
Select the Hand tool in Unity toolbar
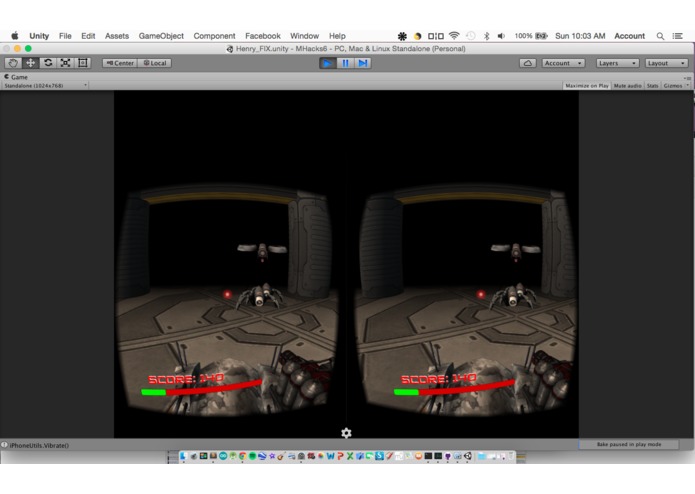coord(13,63)
